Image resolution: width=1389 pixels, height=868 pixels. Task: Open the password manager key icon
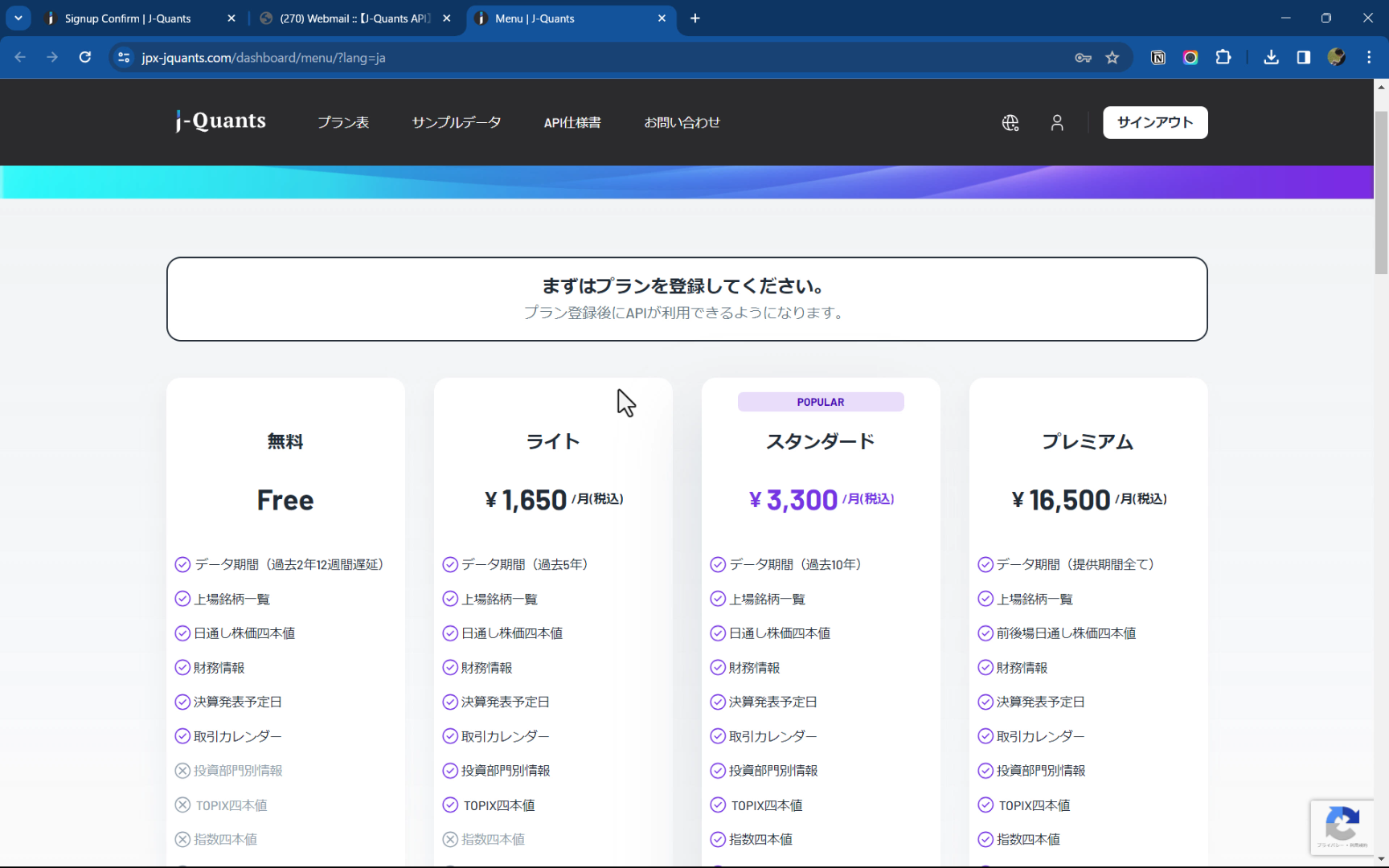[1083, 57]
